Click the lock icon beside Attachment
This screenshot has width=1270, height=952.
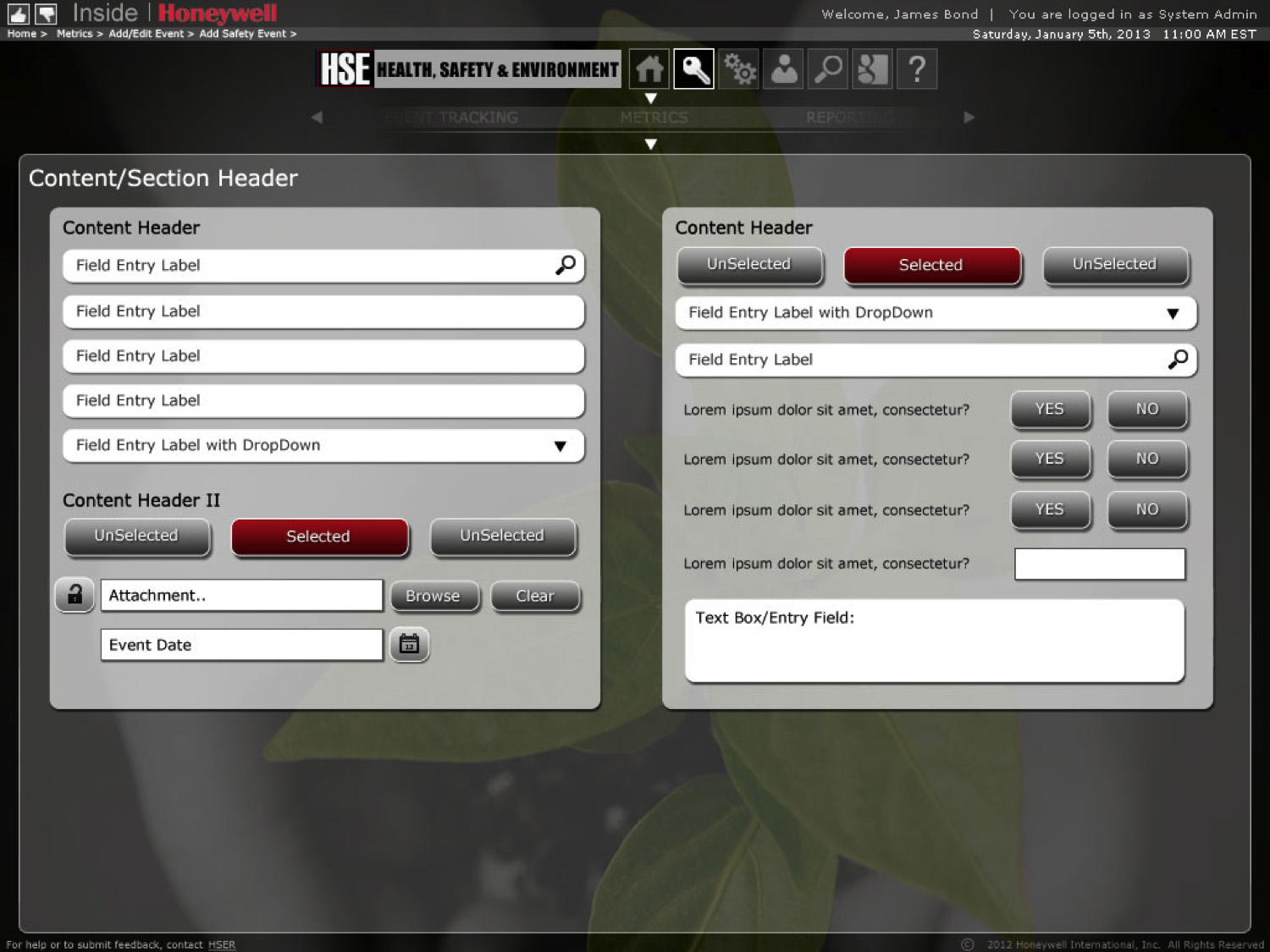pos(75,595)
